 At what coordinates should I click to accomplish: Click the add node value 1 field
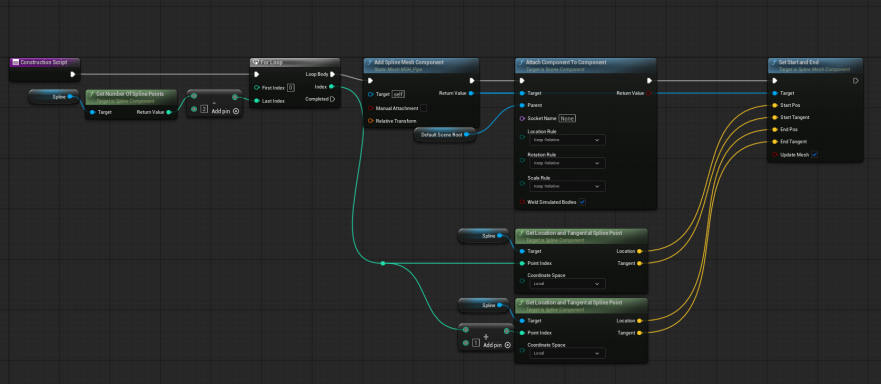pyautogui.click(x=476, y=343)
